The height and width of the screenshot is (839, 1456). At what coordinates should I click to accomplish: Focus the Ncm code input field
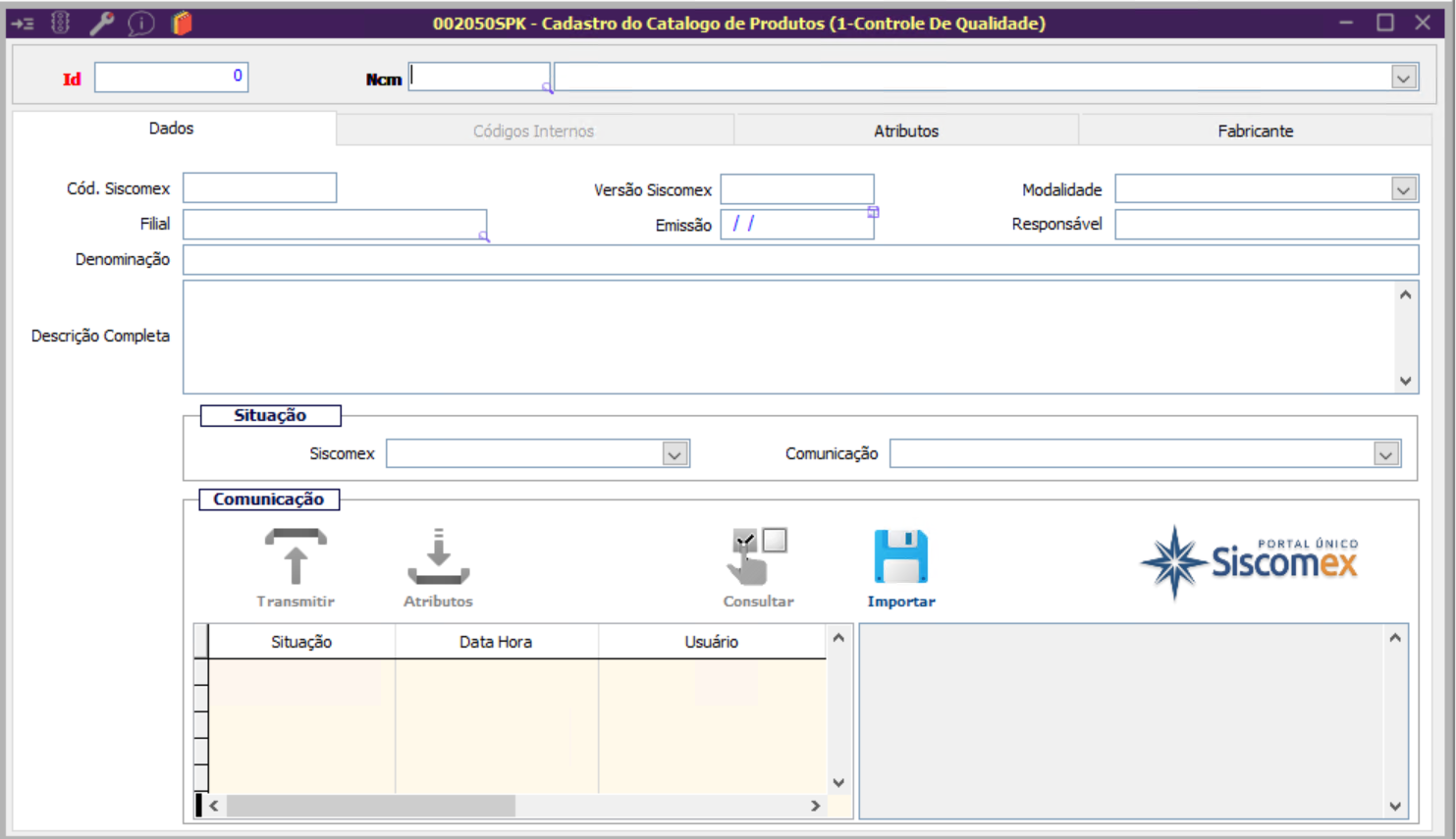[479, 77]
